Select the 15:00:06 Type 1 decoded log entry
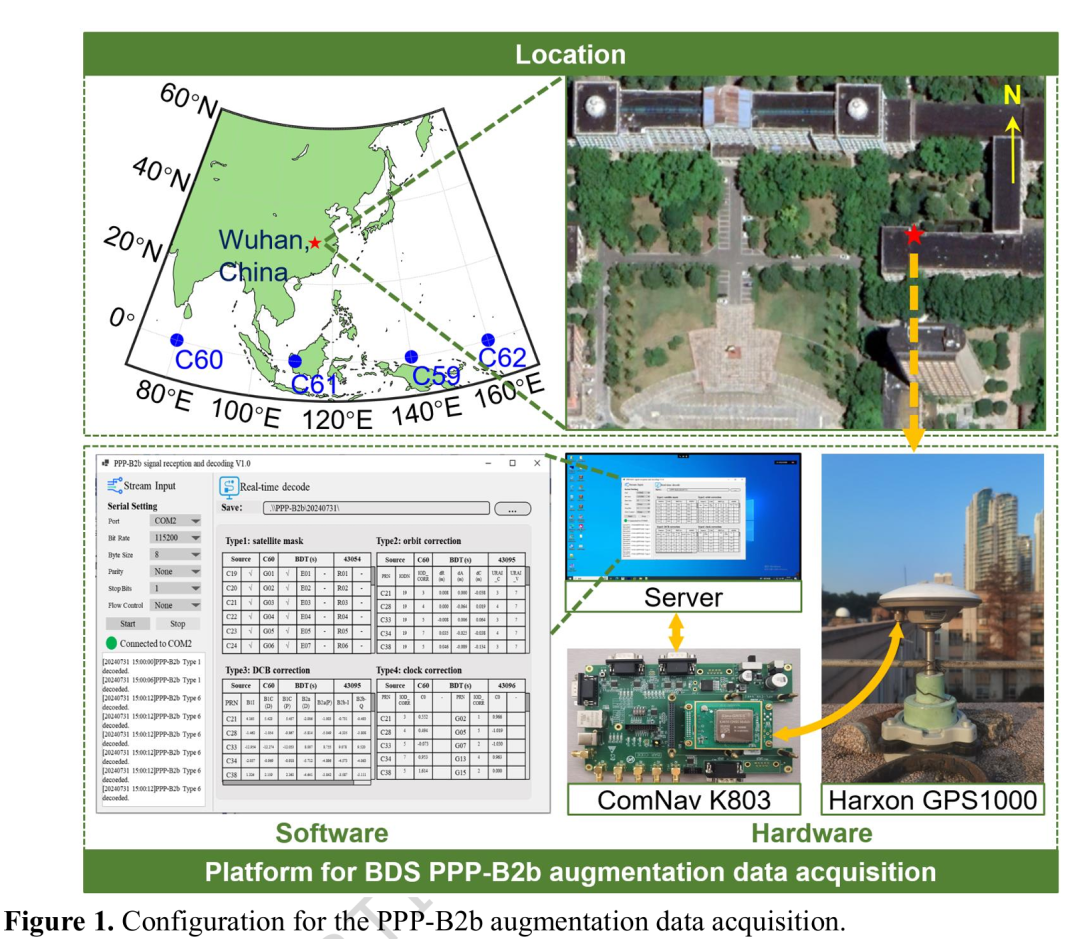Image resolution: width=1080 pixels, height=939 pixels. click(x=152, y=684)
